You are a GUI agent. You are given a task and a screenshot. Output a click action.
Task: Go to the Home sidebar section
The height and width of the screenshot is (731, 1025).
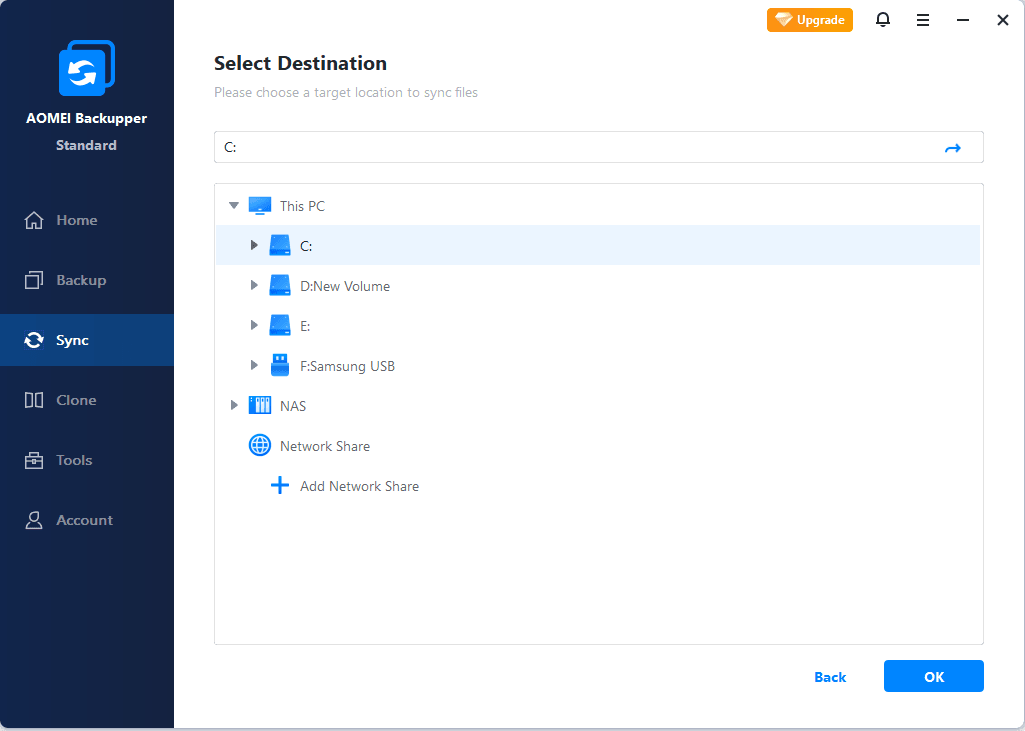point(76,220)
